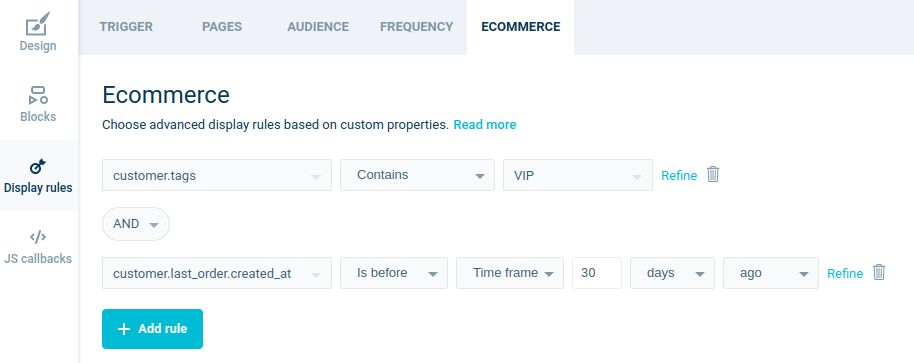Open the days unit dropdown
The width and height of the screenshot is (914, 363).
(x=672, y=273)
